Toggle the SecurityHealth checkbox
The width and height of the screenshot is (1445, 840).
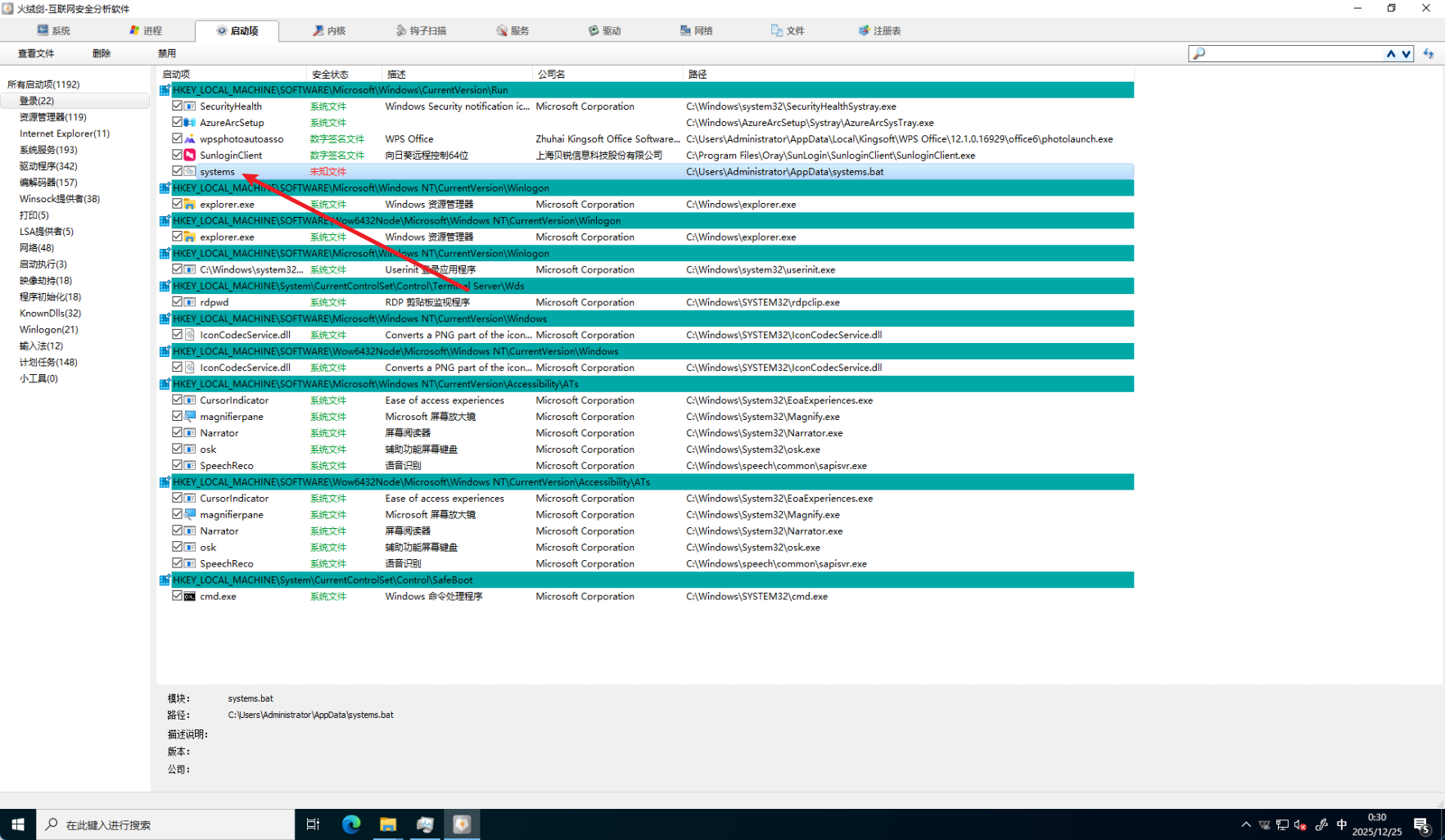[177, 106]
